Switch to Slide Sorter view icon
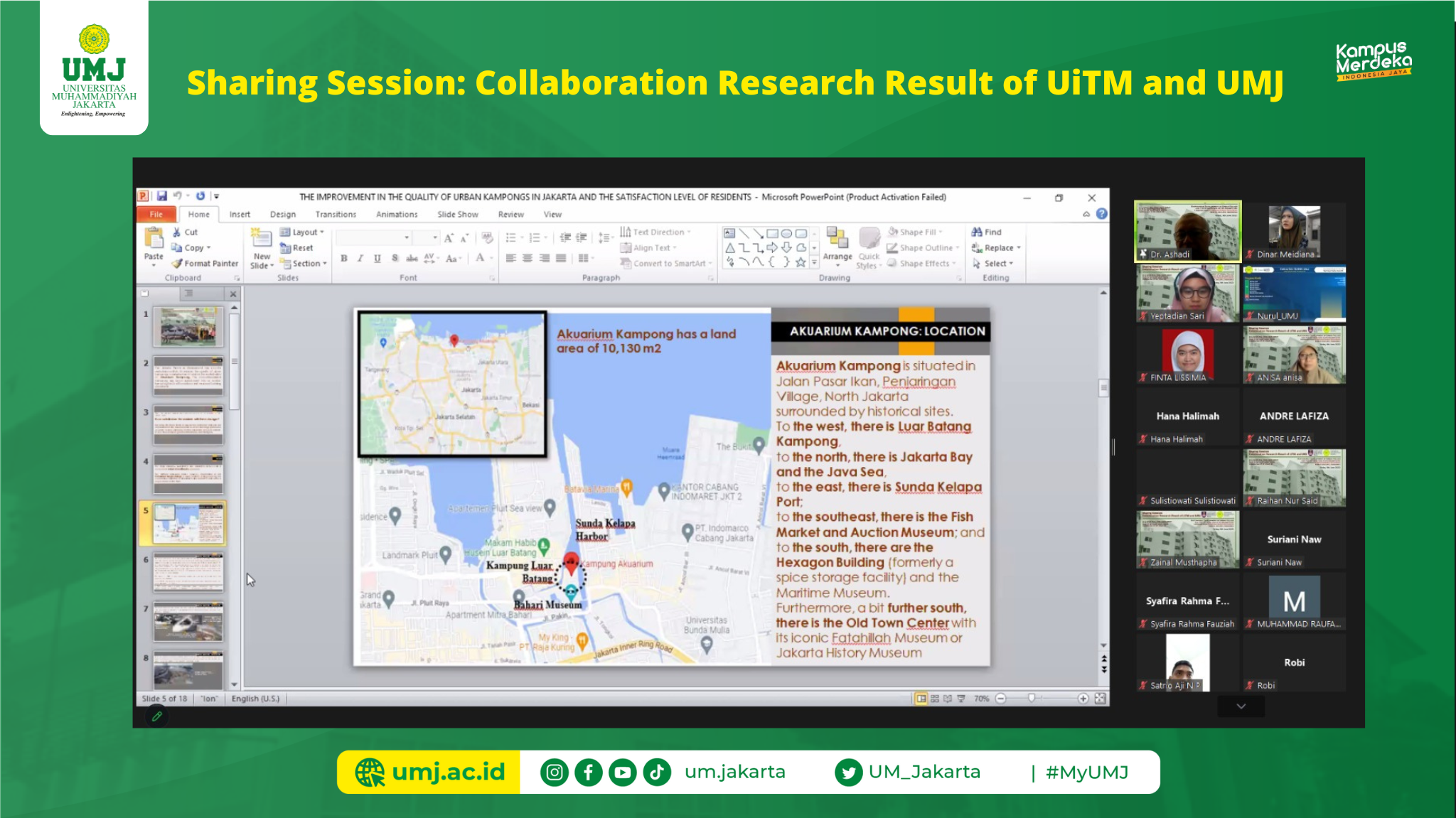 tap(935, 699)
